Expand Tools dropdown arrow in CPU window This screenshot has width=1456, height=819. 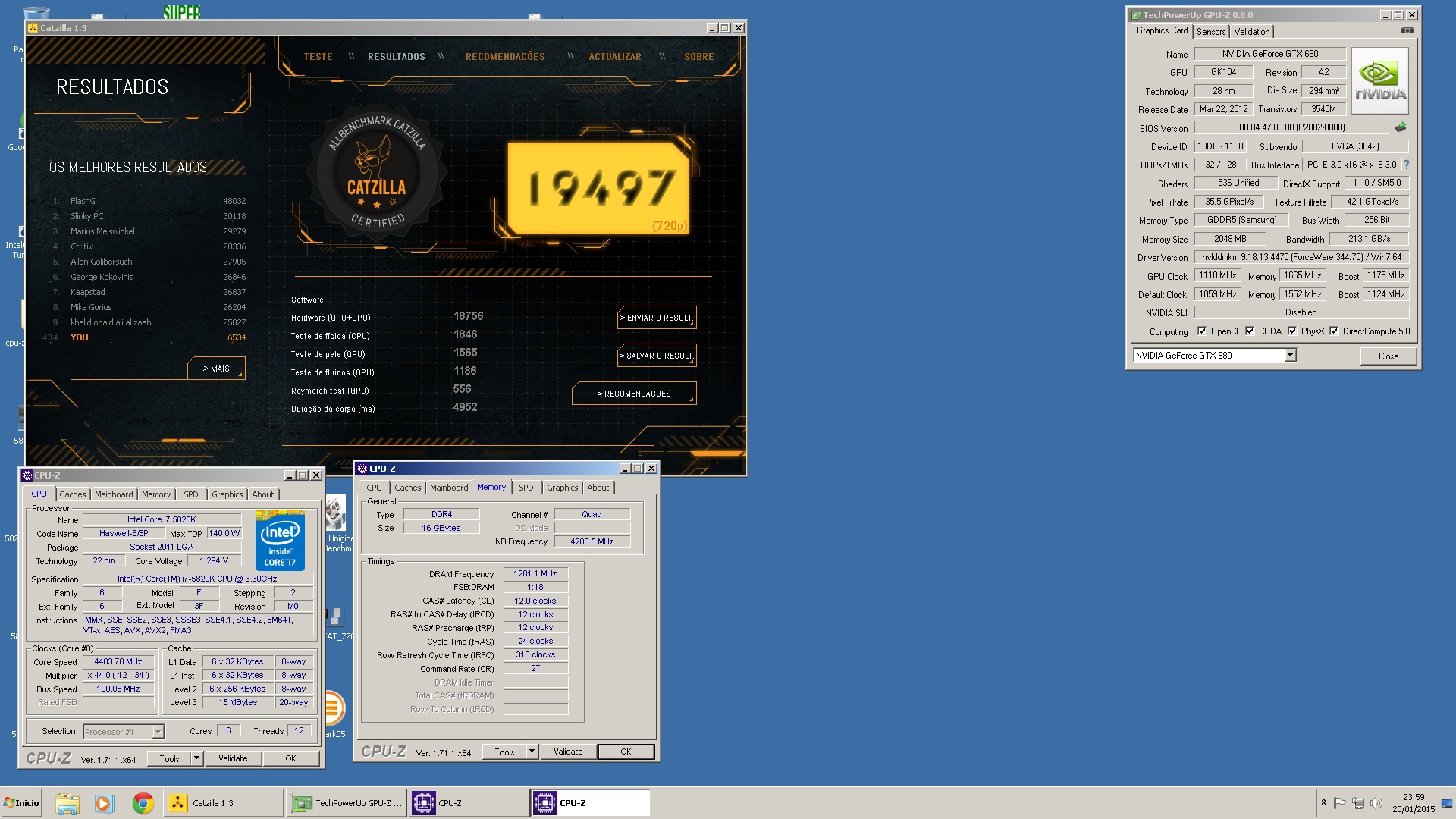[x=196, y=758]
